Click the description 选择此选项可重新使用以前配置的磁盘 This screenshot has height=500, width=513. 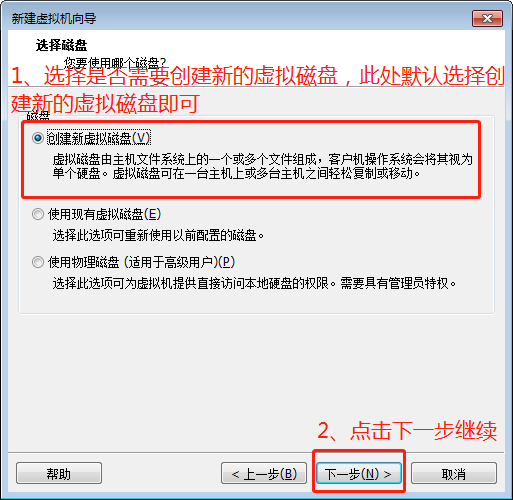(158, 236)
